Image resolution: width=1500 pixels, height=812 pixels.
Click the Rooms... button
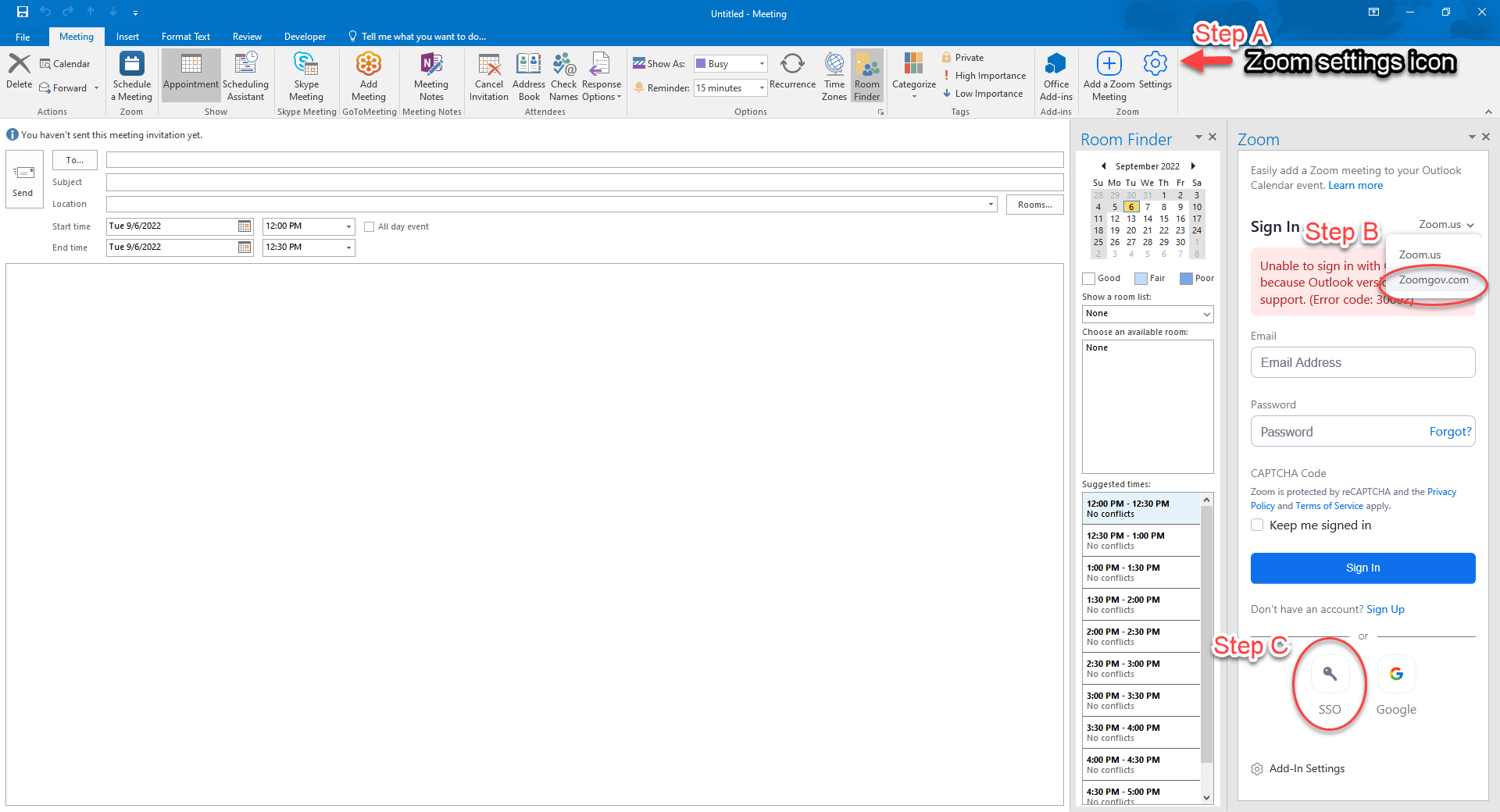1035,205
